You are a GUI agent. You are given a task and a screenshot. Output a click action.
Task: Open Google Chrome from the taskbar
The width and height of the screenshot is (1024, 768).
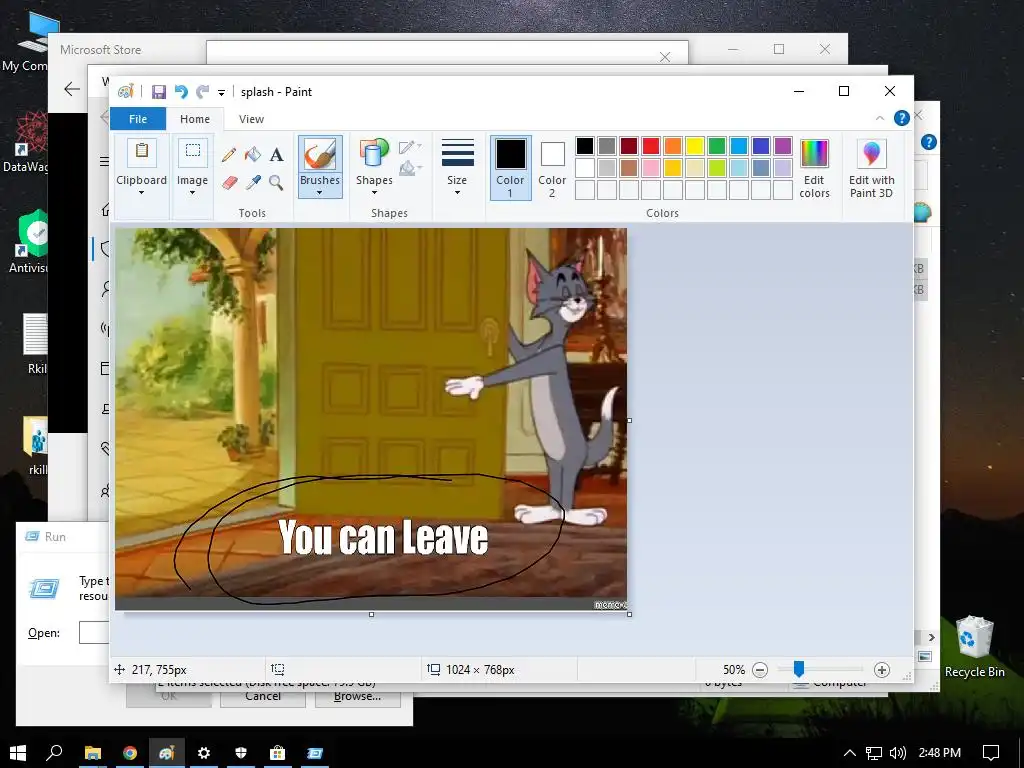[x=130, y=753]
